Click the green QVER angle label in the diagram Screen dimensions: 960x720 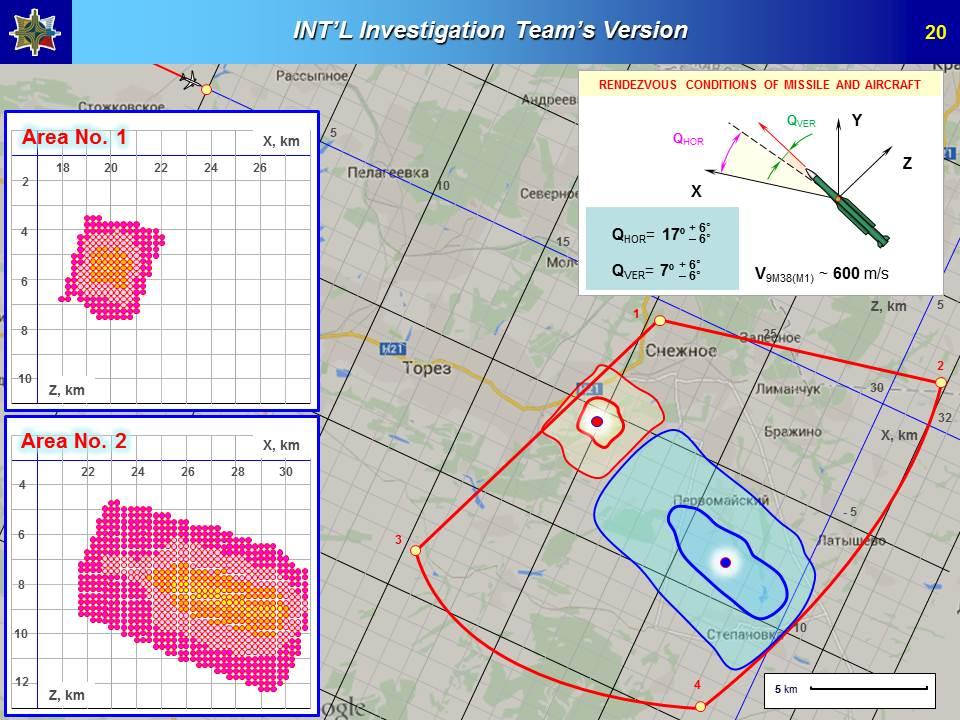(801, 121)
